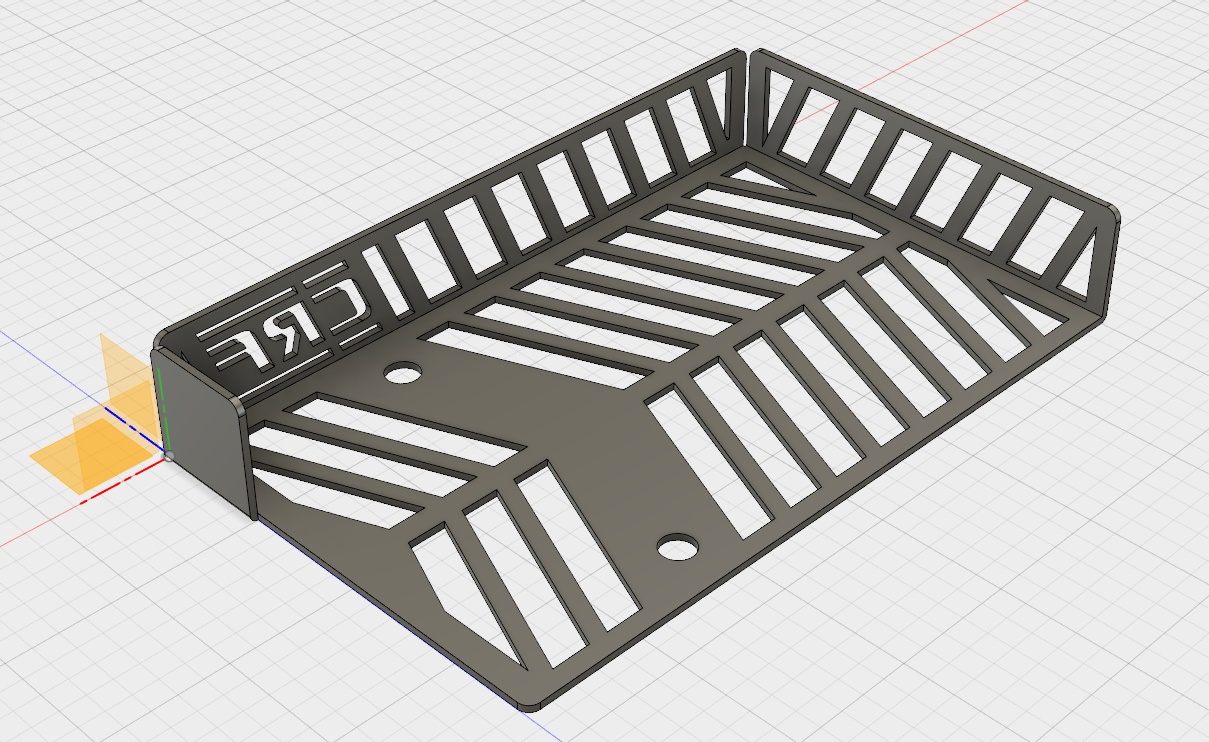Select the origin point at the tray corner
The width and height of the screenshot is (1209, 742).
pyautogui.click(x=168, y=456)
